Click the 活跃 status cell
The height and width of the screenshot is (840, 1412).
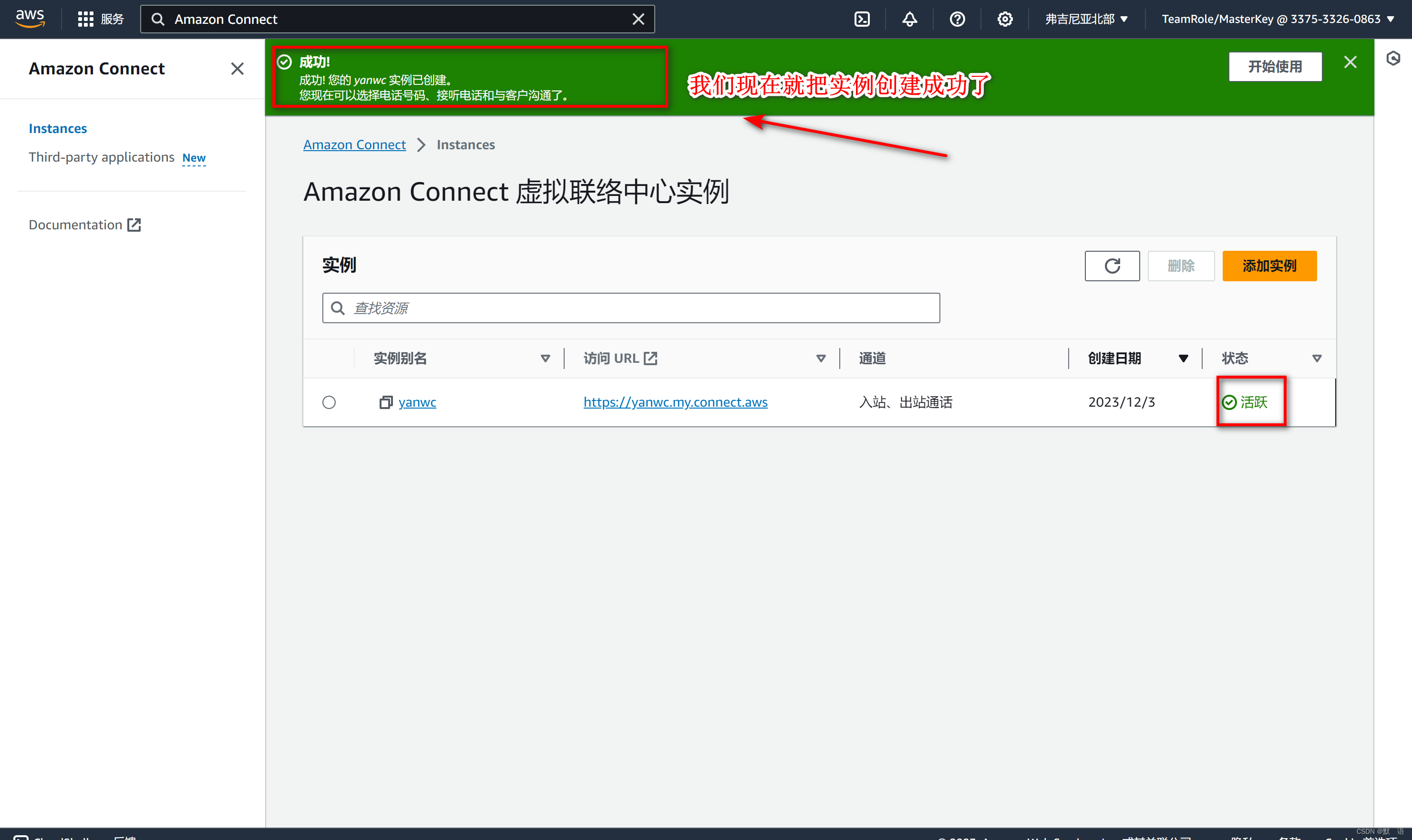click(x=1245, y=402)
